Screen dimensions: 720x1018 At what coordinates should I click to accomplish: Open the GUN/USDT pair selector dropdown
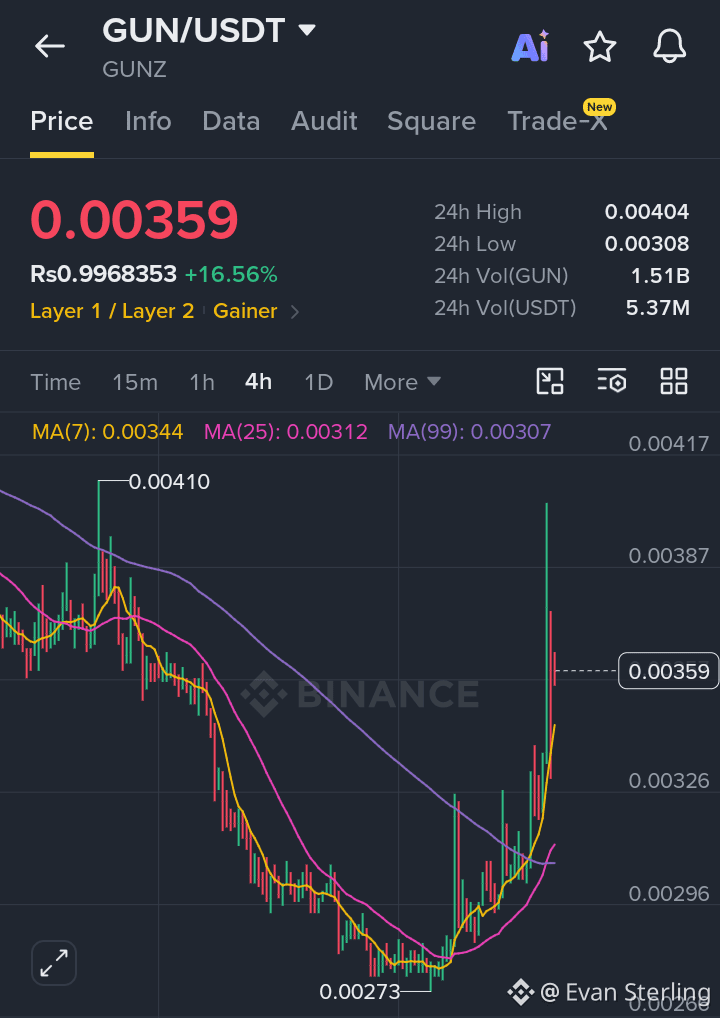tap(307, 30)
